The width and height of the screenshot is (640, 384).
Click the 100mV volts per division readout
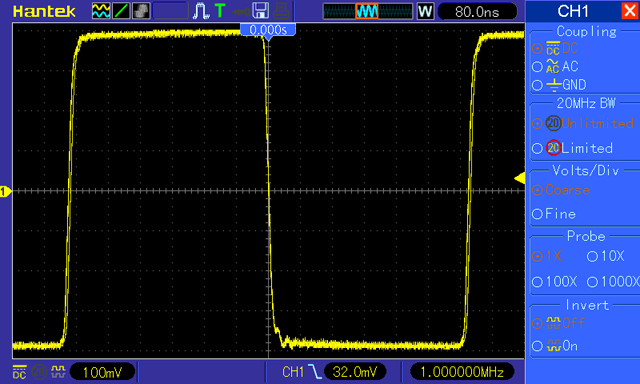click(x=102, y=372)
